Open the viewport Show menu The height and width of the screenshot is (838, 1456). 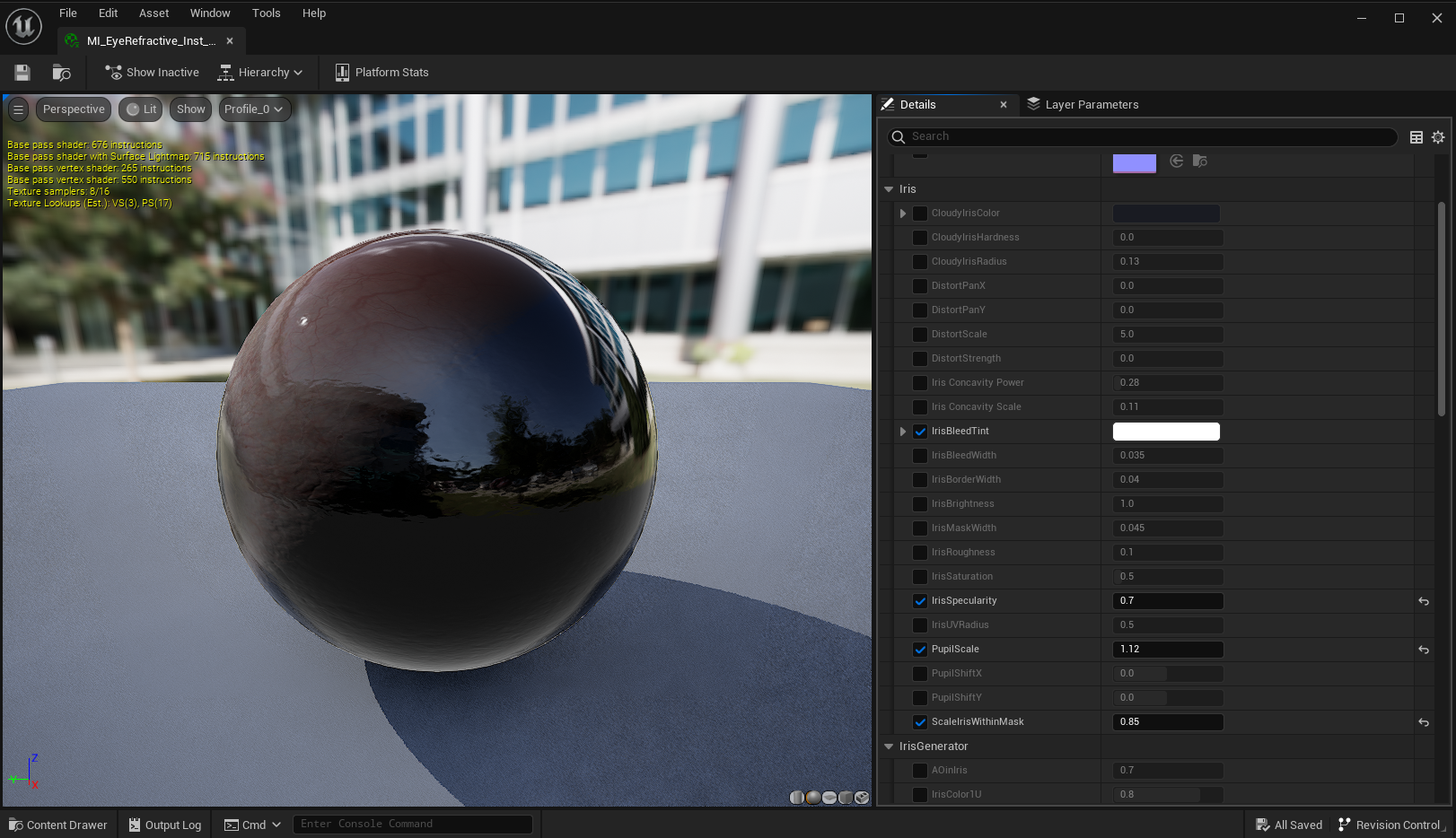[x=190, y=109]
